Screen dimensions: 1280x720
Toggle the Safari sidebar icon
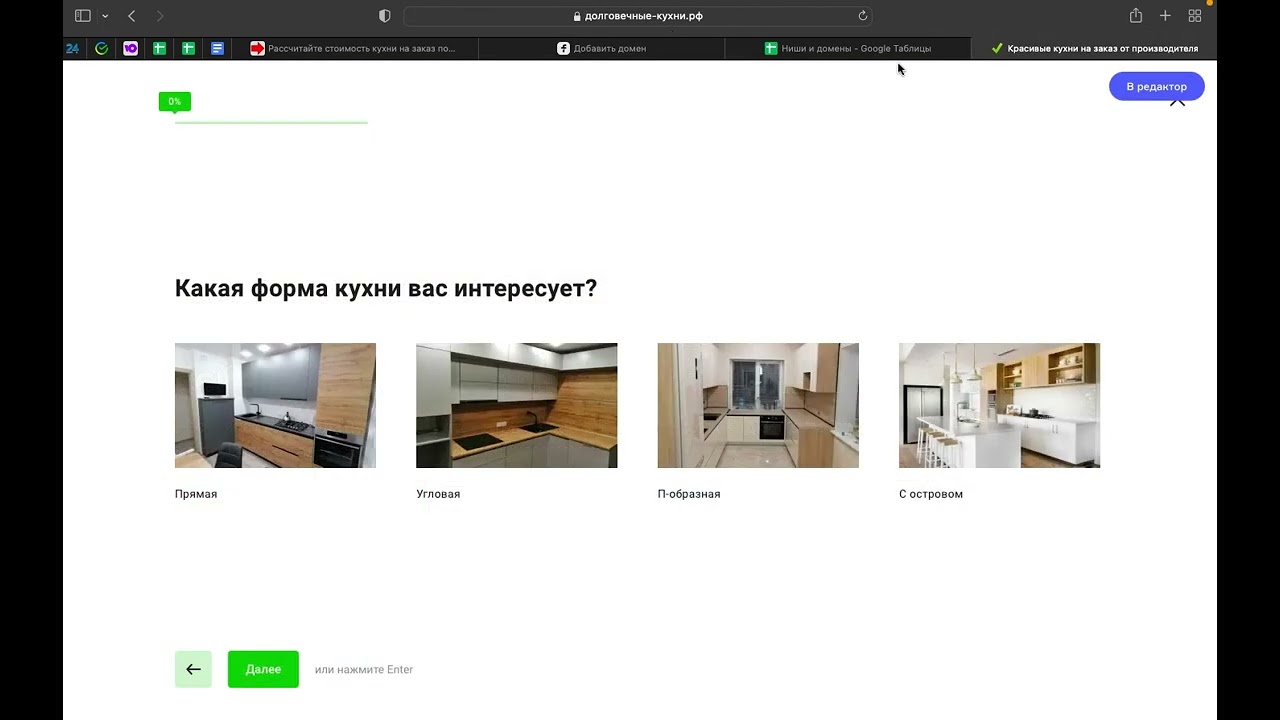(83, 16)
